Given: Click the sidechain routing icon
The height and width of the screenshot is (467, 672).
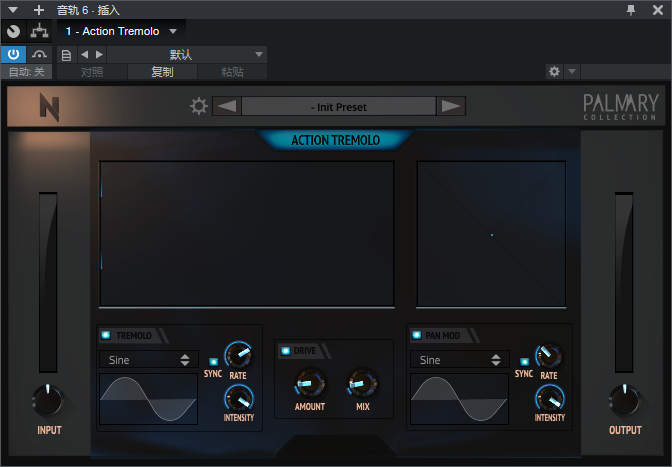Looking at the screenshot, I should click(39, 31).
